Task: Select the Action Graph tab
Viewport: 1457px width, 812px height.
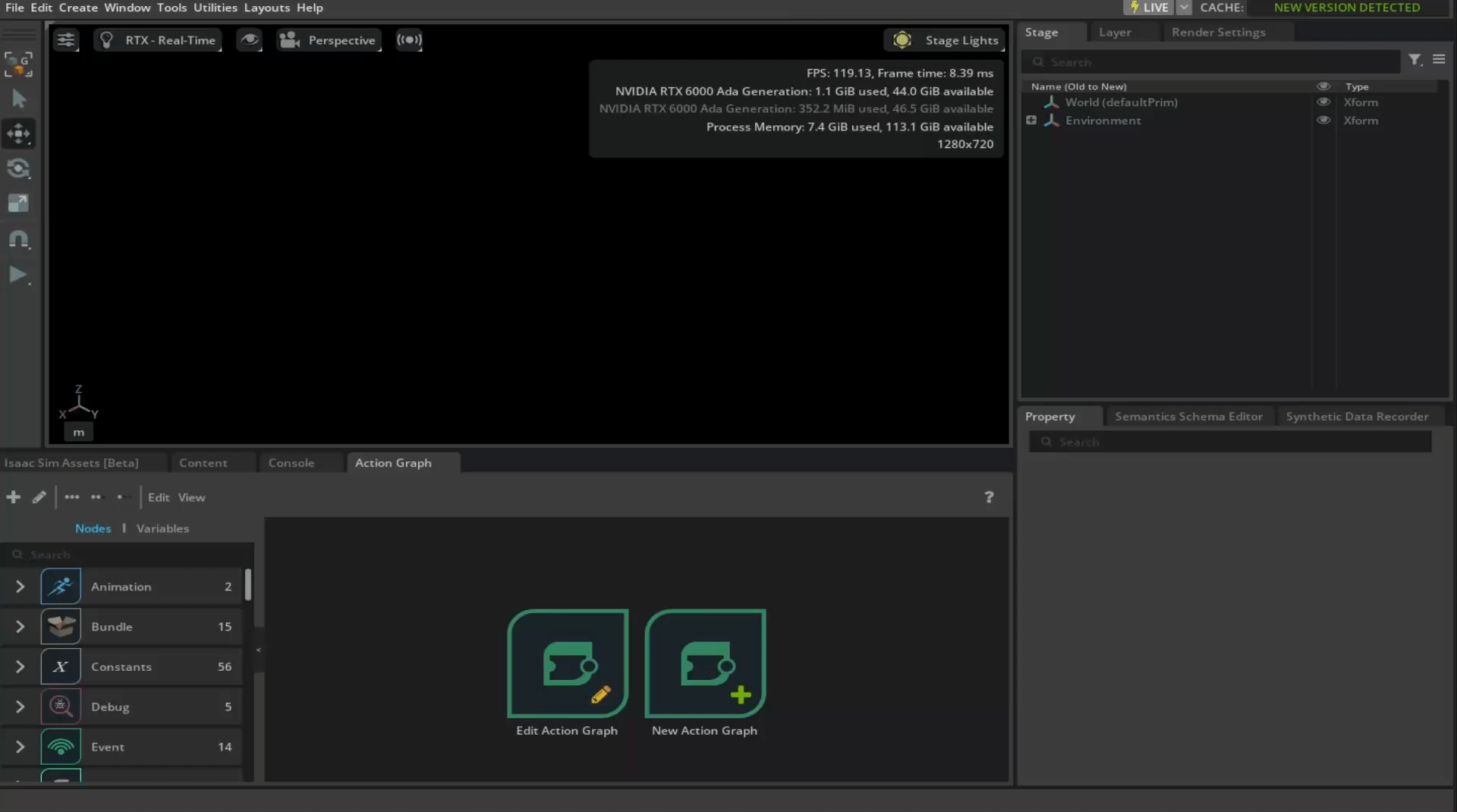Action: pos(393,463)
